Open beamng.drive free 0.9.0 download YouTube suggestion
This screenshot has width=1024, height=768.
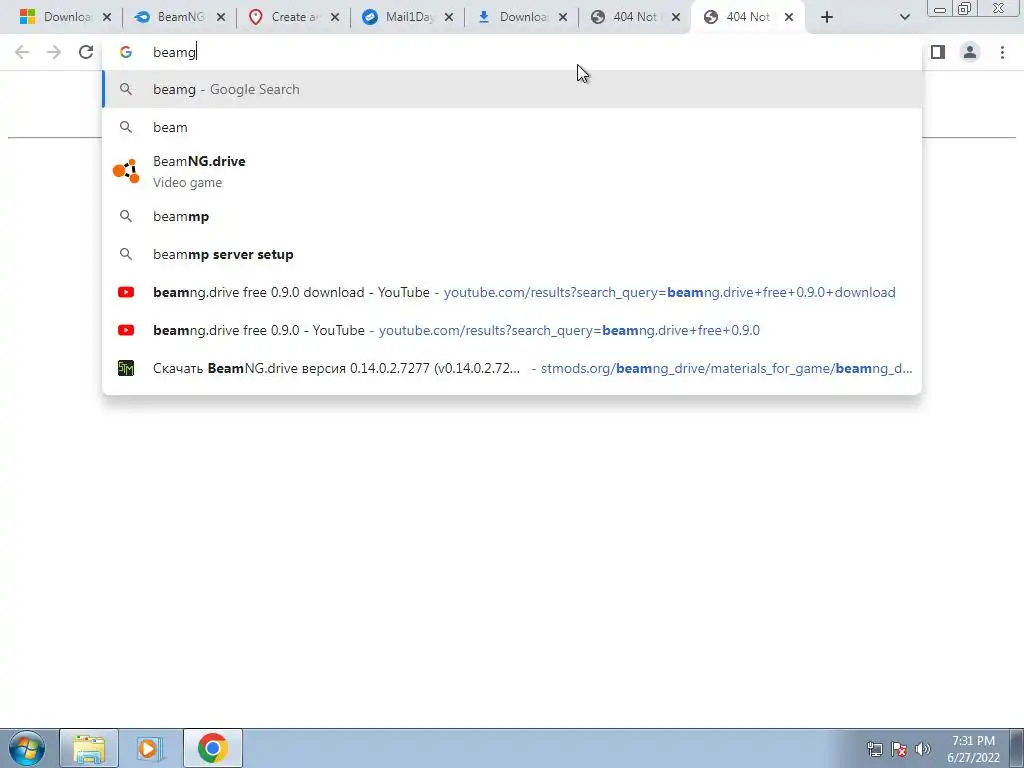512,292
